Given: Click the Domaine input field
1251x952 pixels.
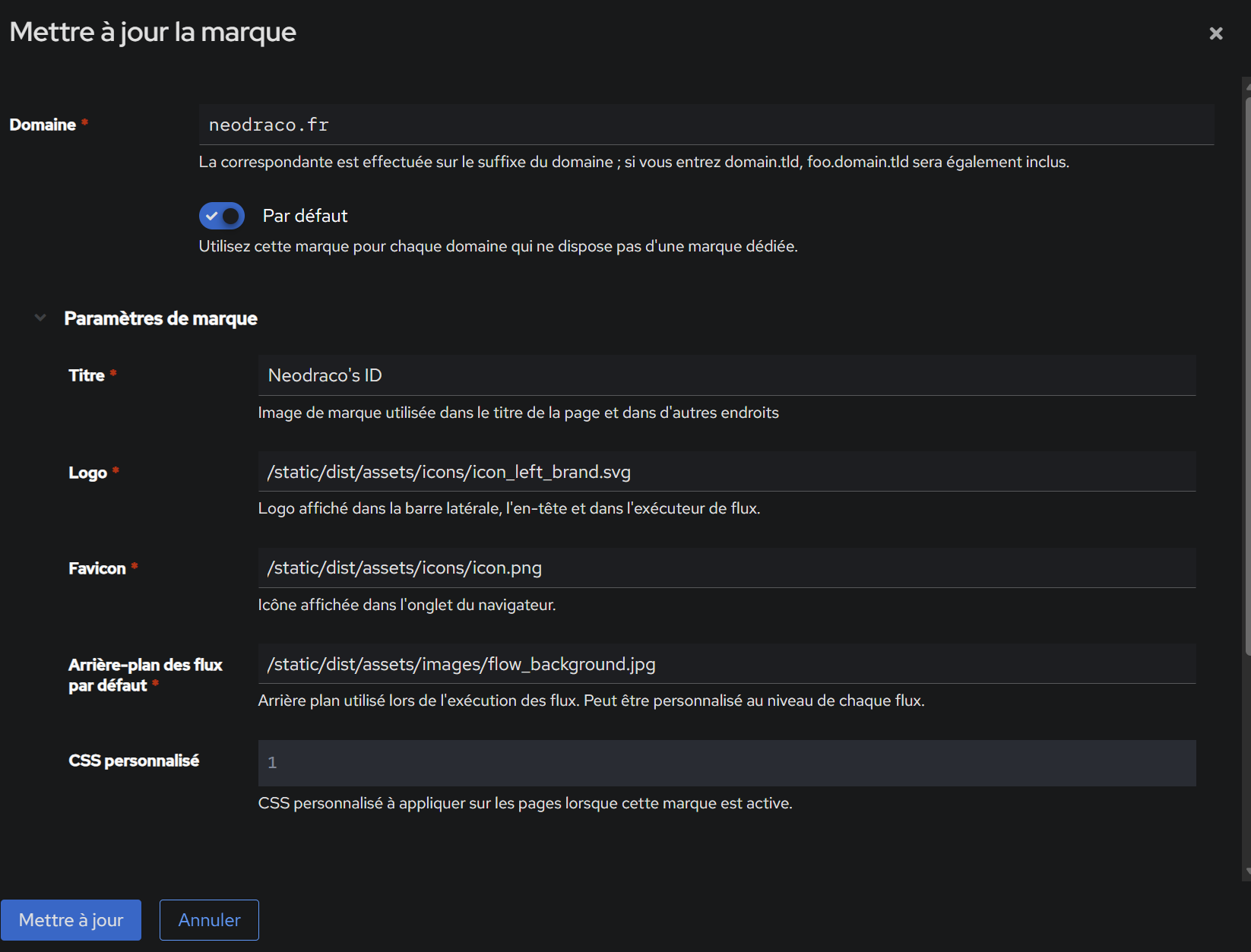Looking at the screenshot, I should pos(705,125).
